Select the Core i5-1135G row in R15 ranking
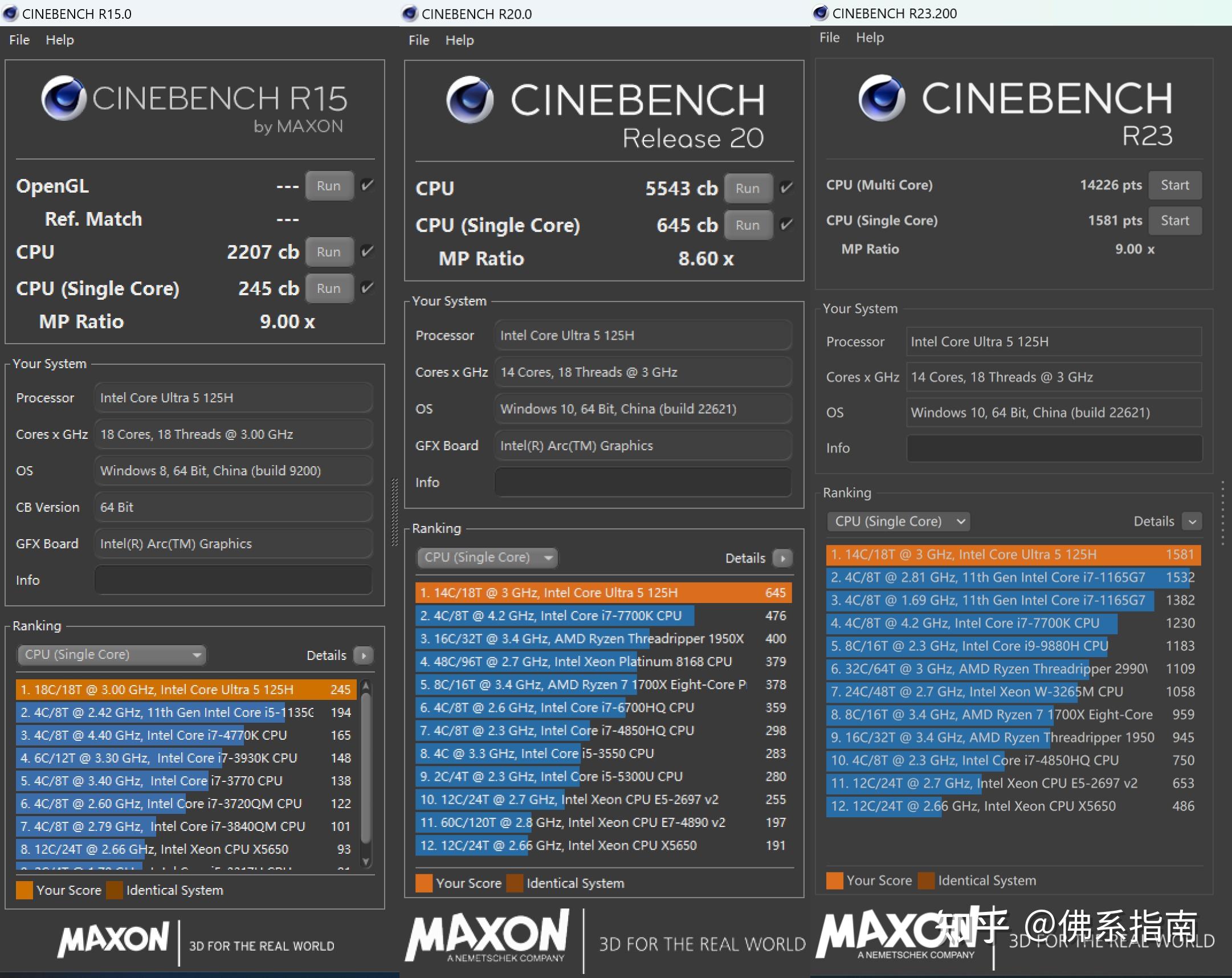The image size is (1232, 978). [186, 712]
